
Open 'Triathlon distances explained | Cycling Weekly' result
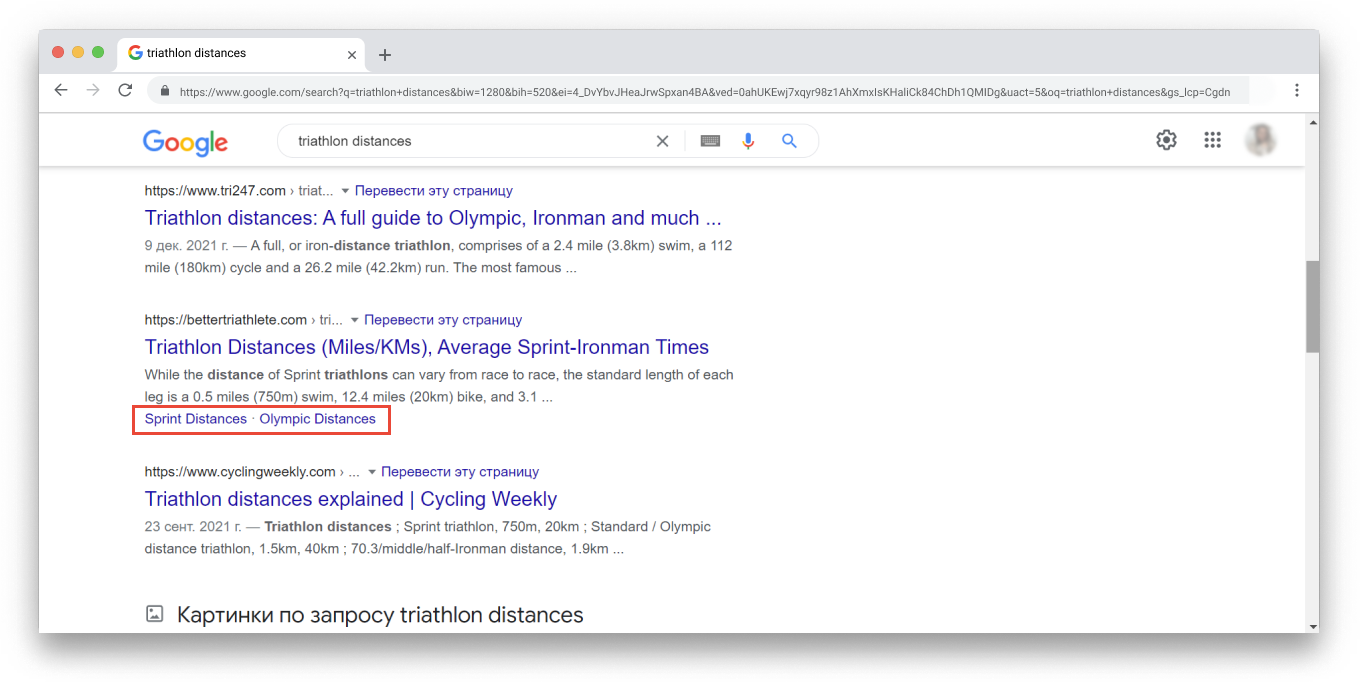tap(350, 499)
